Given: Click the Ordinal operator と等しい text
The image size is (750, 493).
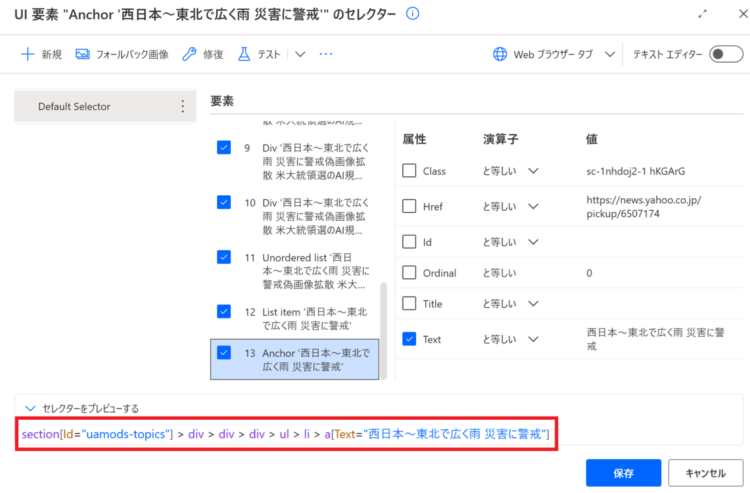Looking at the screenshot, I should 499,273.
